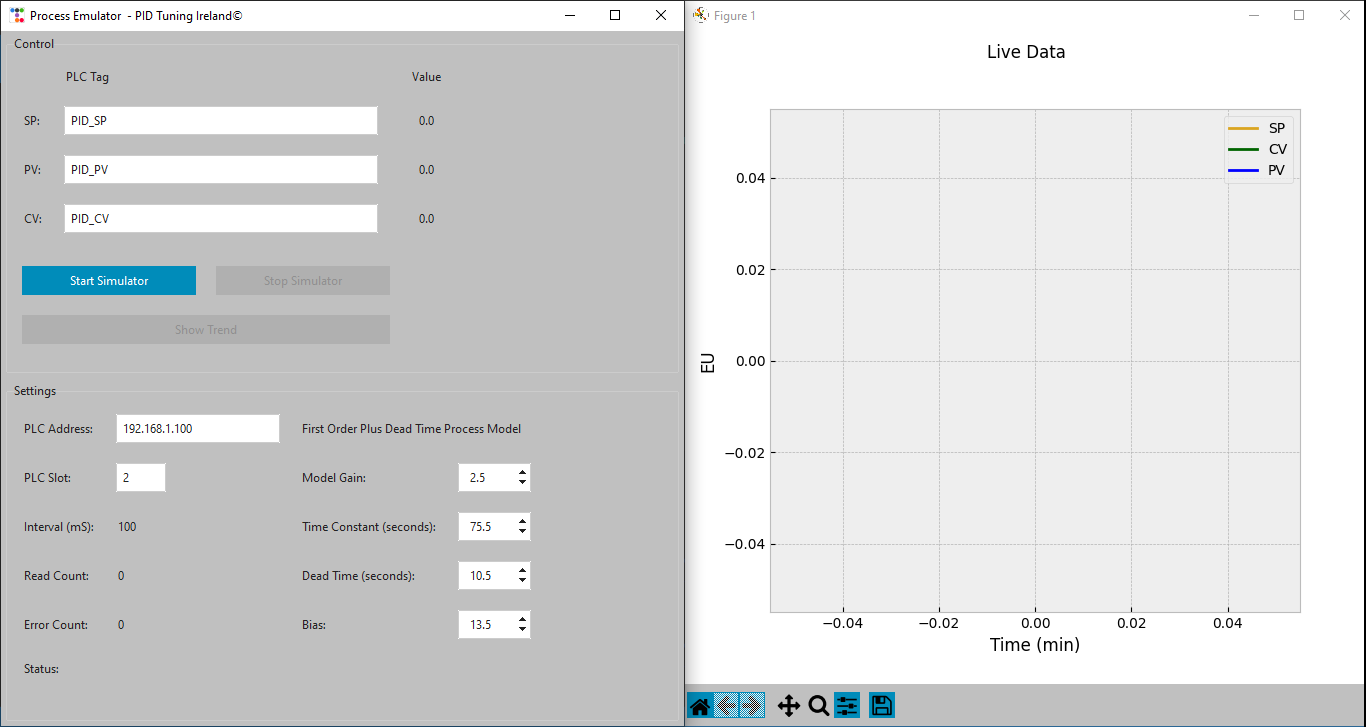Select the zoom magnifier tool
1366x727 pixels.
(818, 706)
